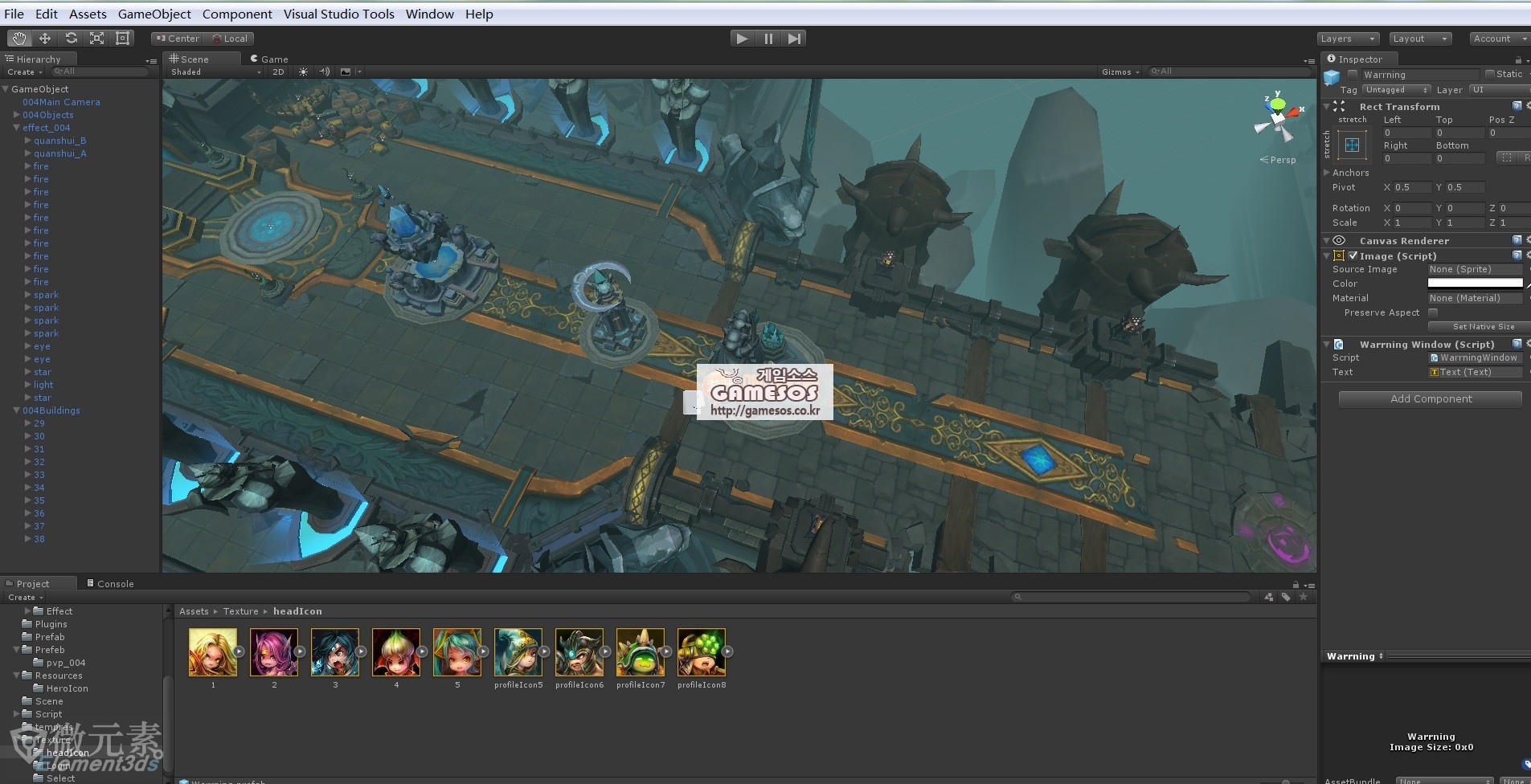Select the Rotate tool

point(71,39)
